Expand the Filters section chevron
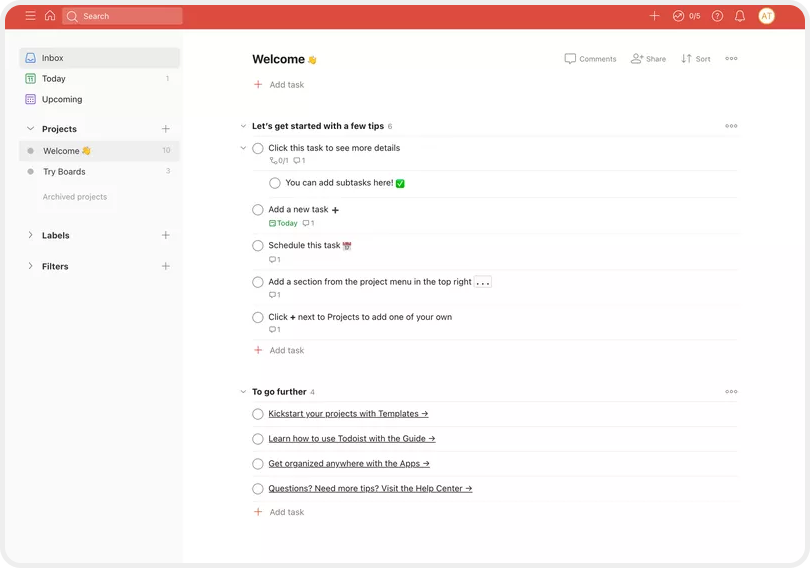Screen dimensions: 810x568 [x=30, y=266]
